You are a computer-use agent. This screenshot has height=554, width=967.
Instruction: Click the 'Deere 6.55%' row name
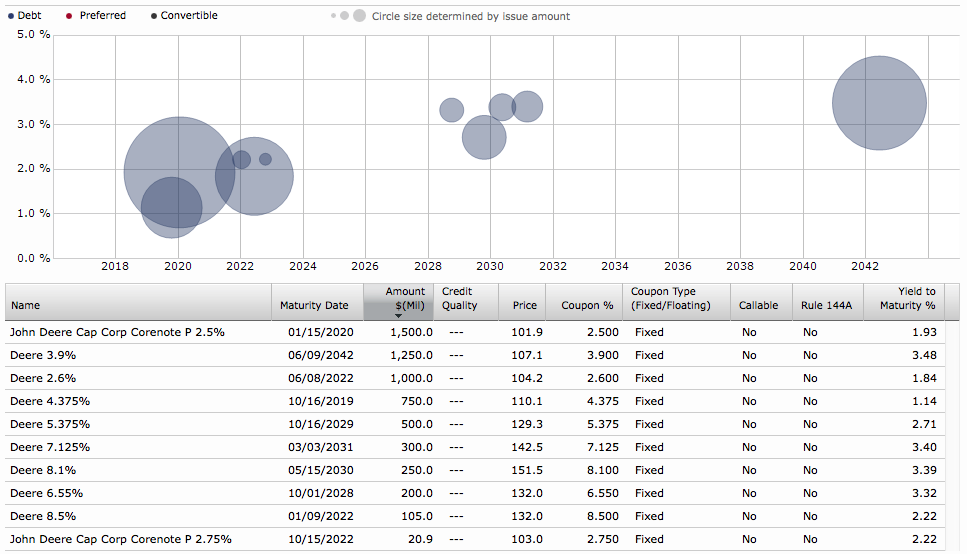tap(46, 493)
